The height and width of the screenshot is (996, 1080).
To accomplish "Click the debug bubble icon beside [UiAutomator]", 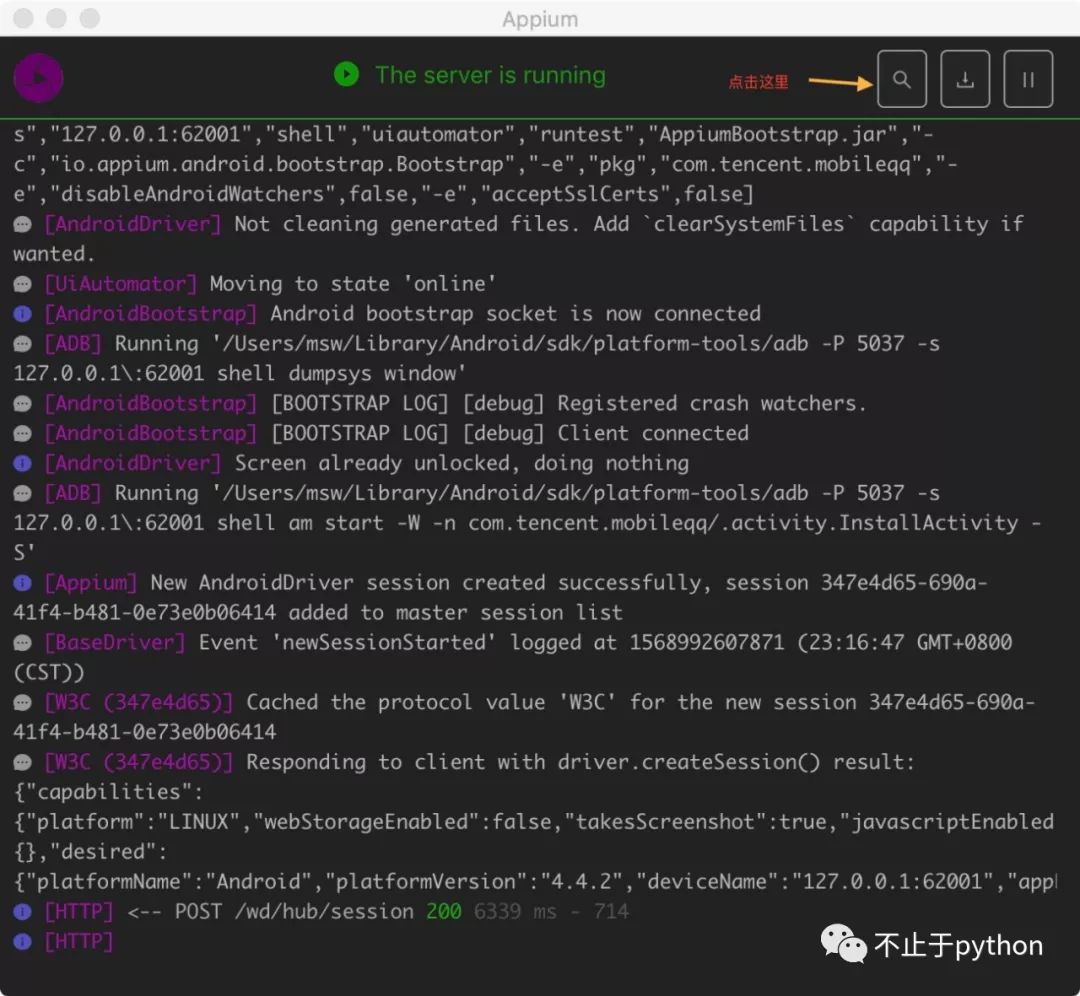I will pyautogui.click(x=22, y=284).
